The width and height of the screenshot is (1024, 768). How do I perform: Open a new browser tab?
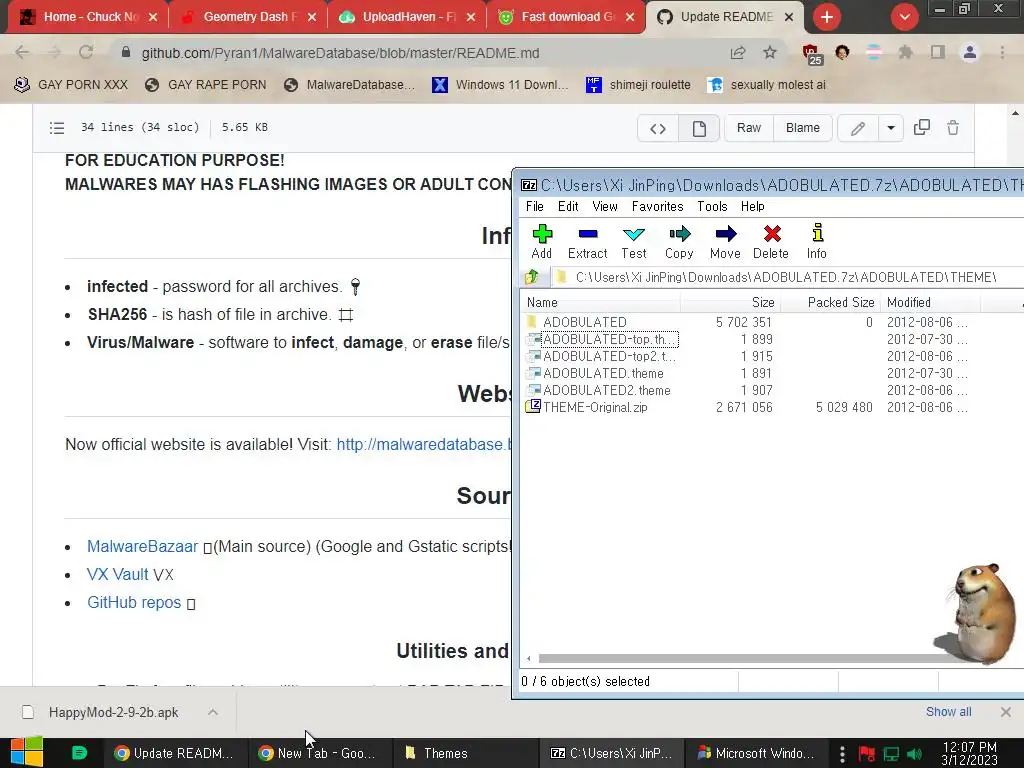pos(827,17)
